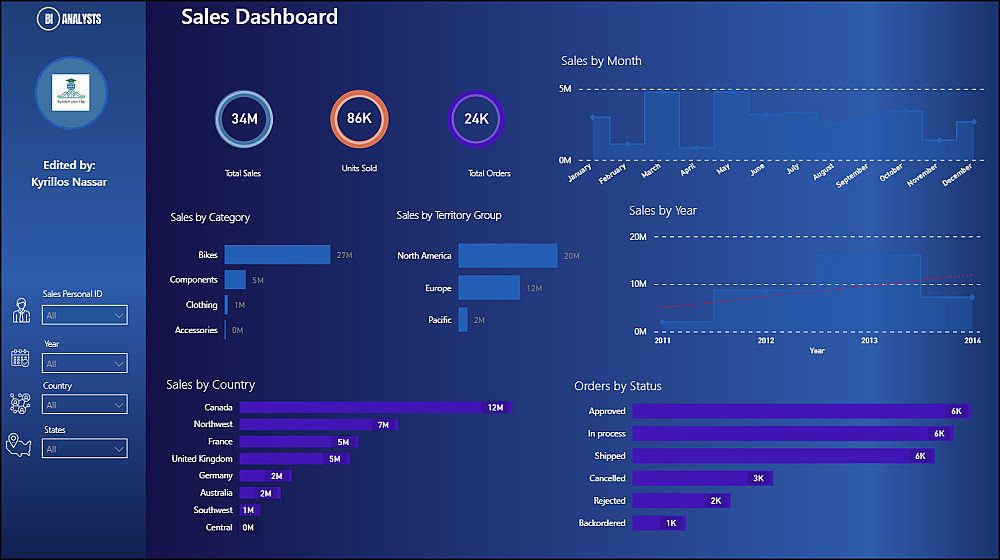Image resolution: width=1000 pixels, height=560 pixels.
Task: Click the Sales Dashboard heading
Action: pos(260,17)
